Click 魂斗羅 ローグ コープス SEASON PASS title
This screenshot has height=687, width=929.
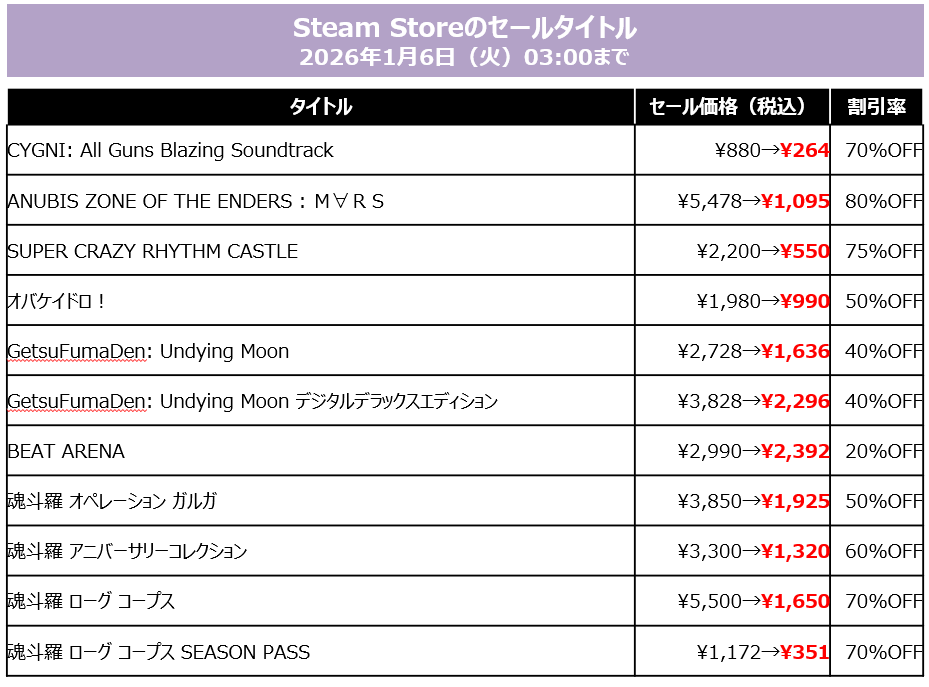tap(158, 652)
